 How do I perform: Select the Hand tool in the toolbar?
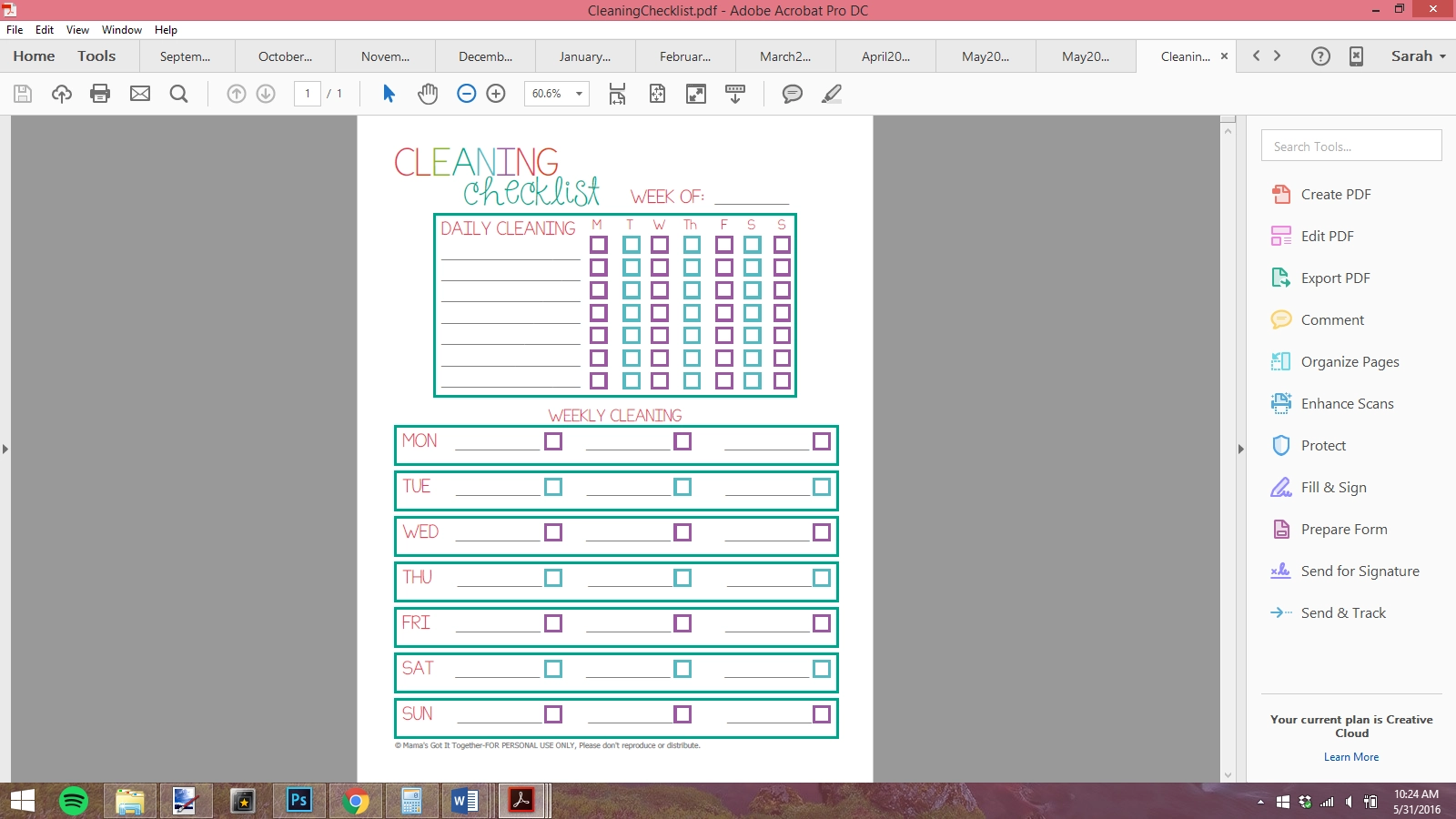pyautogui.click(x=427, y=93)
